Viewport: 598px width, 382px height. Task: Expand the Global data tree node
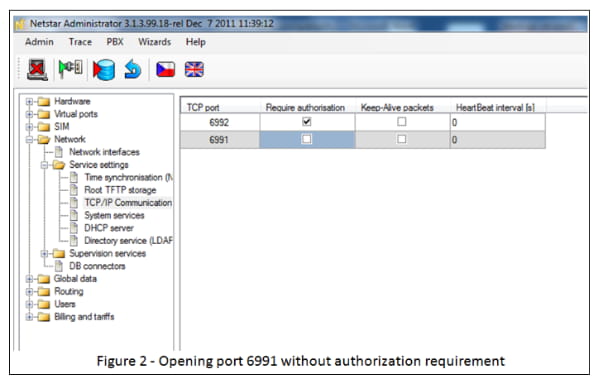29,279
